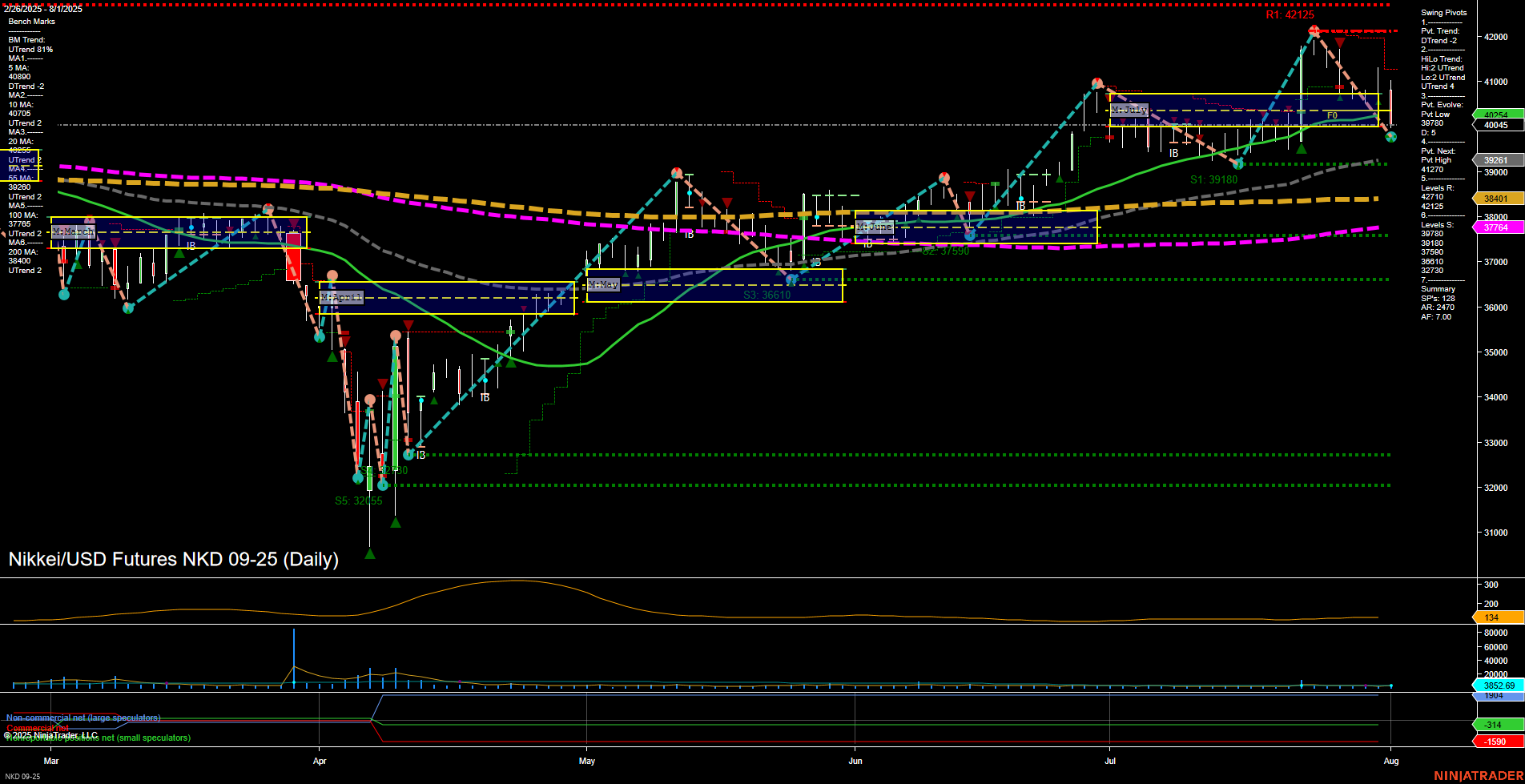Click Nonreportable positions net (small speculators) legend
Screen dimensions: 1525x784
(x=98, y=738)
